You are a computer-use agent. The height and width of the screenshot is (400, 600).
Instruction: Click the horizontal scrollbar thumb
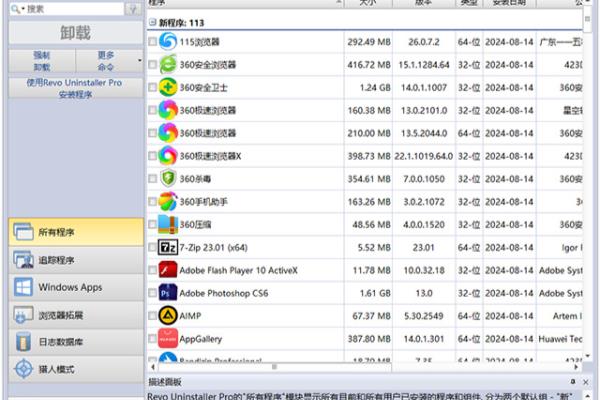274,367
